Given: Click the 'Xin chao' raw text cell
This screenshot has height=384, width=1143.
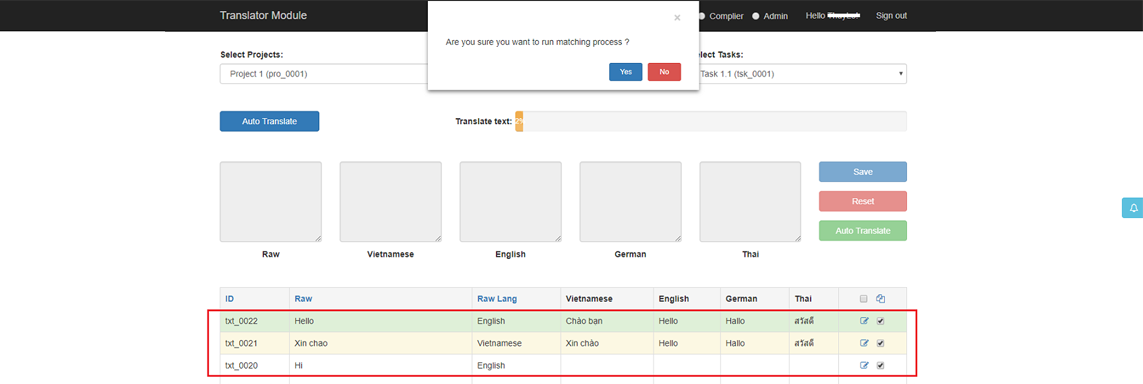Looking at the screenshot, I should click(381, 342).
